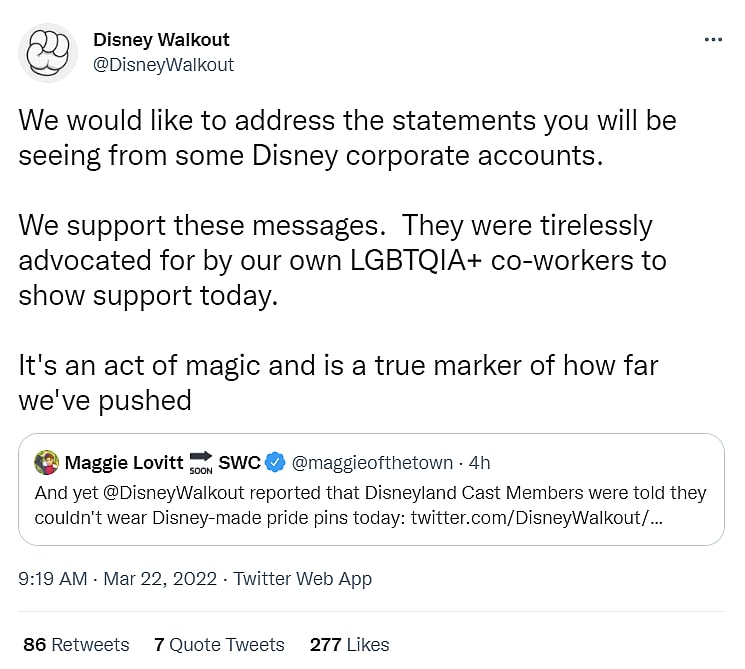Select the Maggie Lovitt name in quote
This screenshot has width=745, height=669.
(x=123, y=462)
